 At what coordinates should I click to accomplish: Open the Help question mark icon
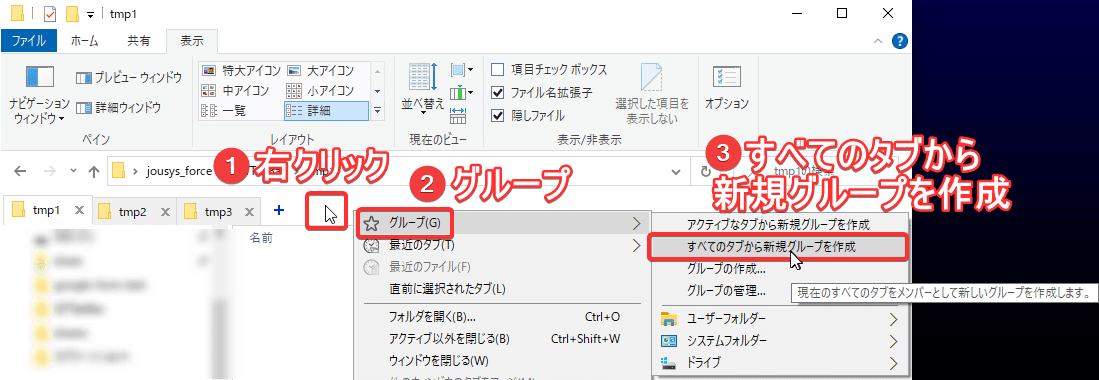tap(900, 42)
